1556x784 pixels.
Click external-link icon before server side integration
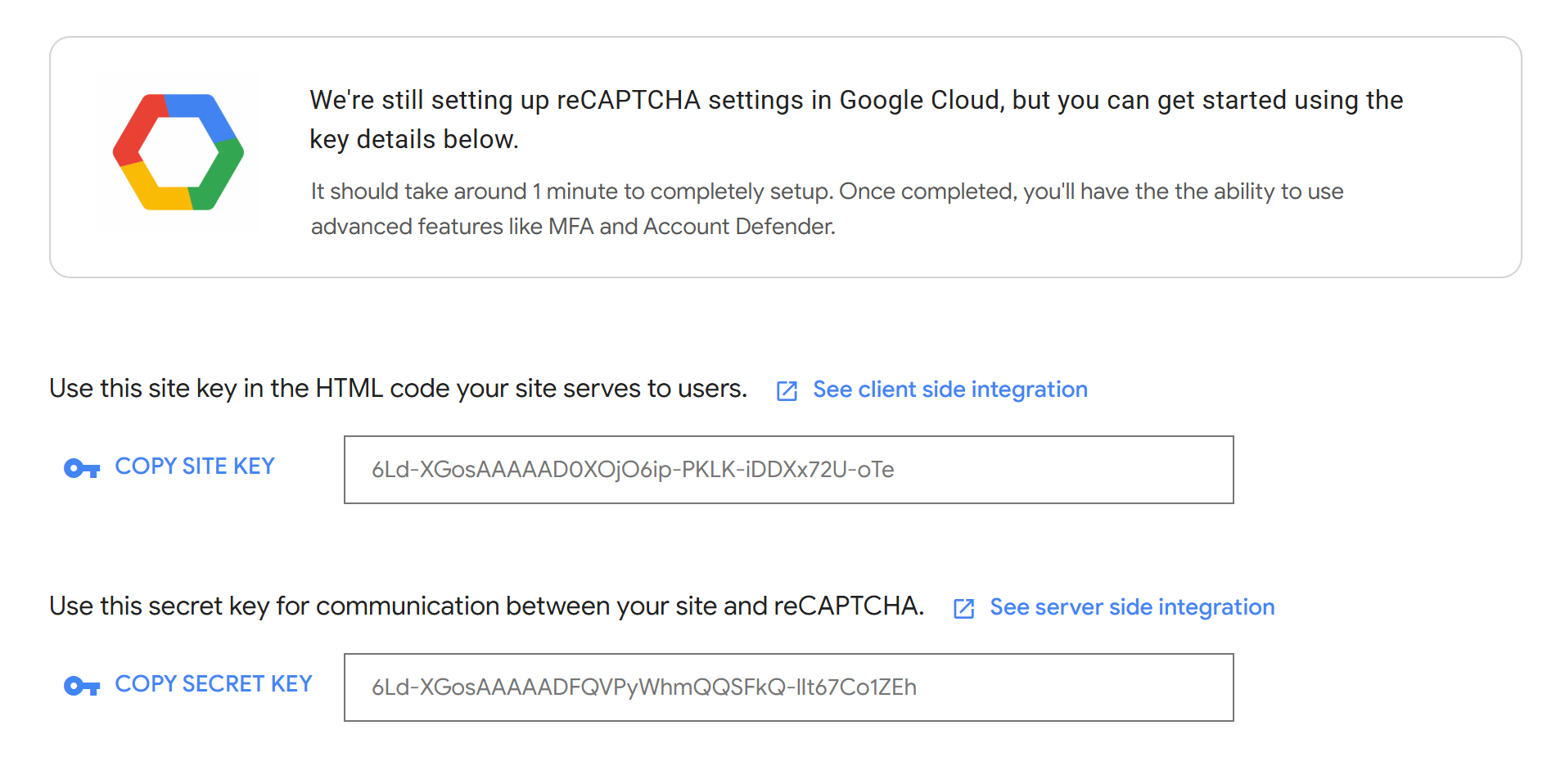963,609
